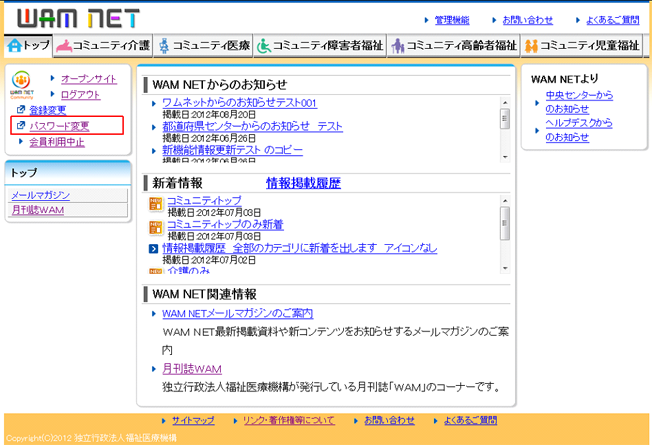
Task: Open お問い合わせ link in header
Action: click(x=528, y=20)
